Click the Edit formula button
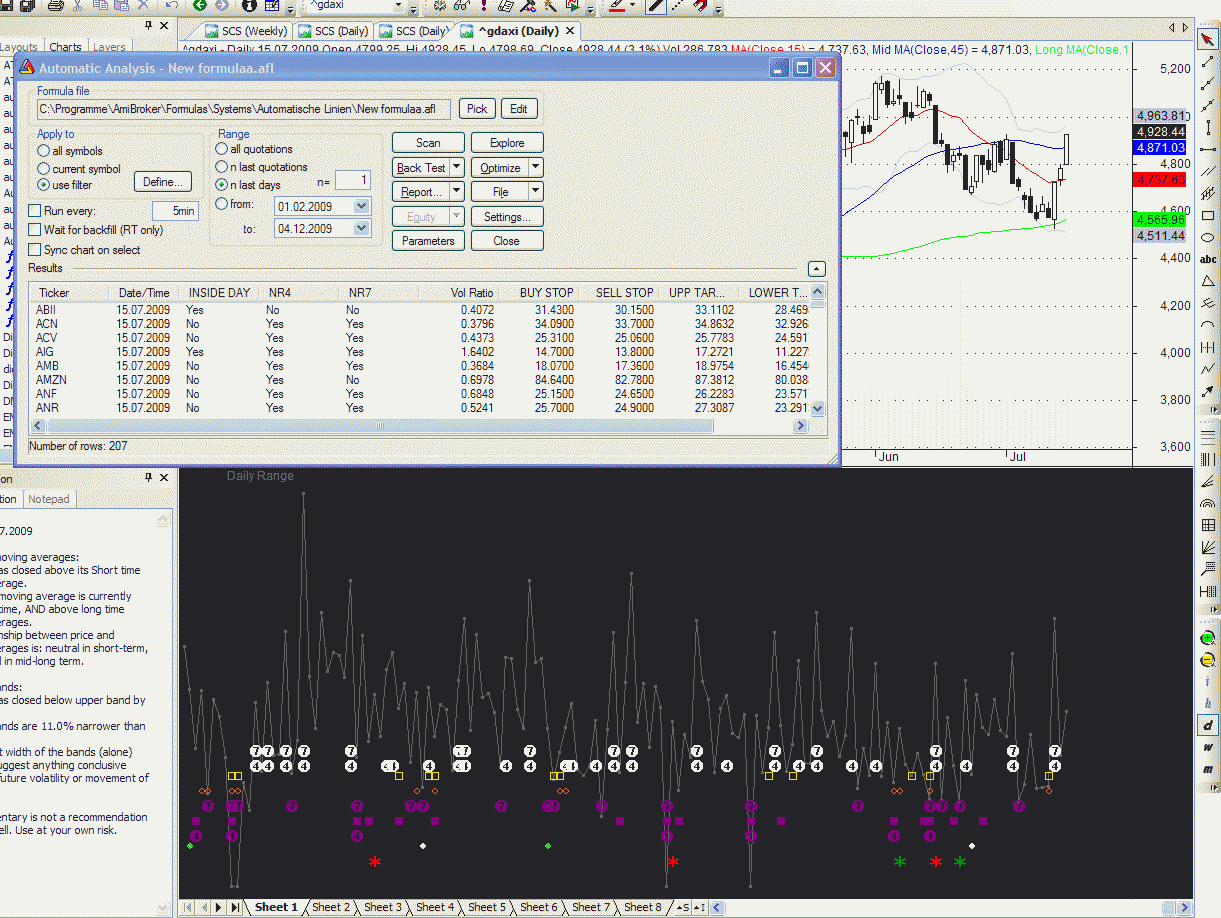Viewport: 1221px width, 918px height. pos(518,109)
